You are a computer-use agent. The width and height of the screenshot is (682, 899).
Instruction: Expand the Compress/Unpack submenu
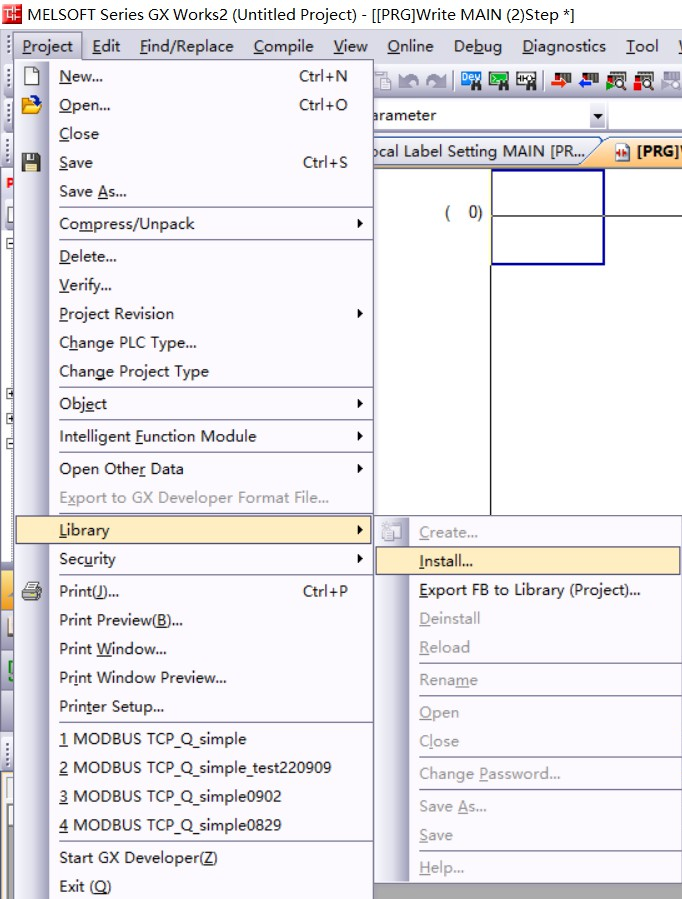360,223
